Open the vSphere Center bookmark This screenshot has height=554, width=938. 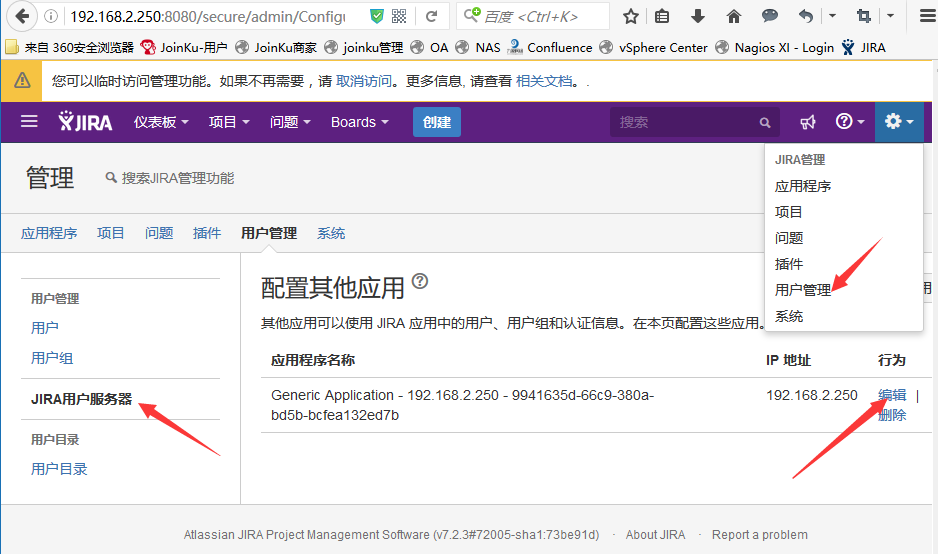pyautogui.click(x=653, y=47)
